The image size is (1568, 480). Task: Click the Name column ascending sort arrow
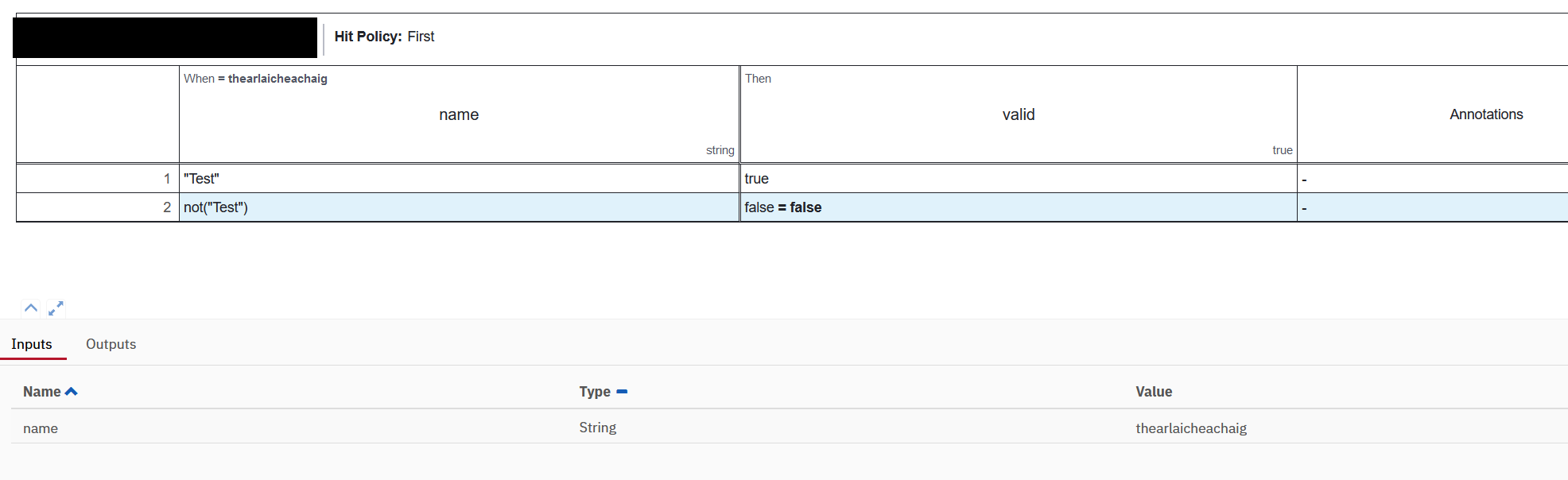pyautogui.click(x=72, y=392)
